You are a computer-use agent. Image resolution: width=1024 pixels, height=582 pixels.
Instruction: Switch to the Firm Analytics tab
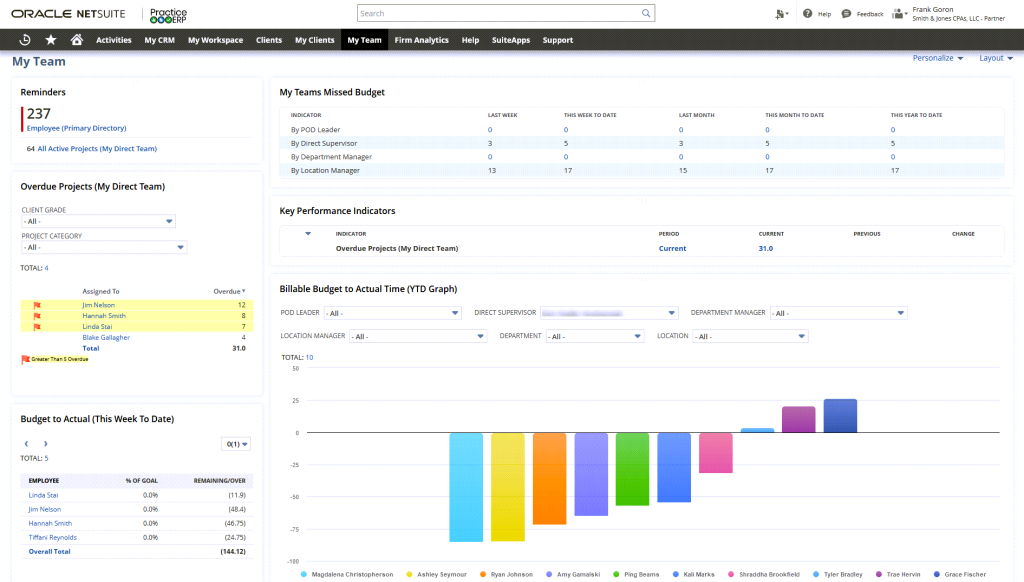click(x=421, y=40)
